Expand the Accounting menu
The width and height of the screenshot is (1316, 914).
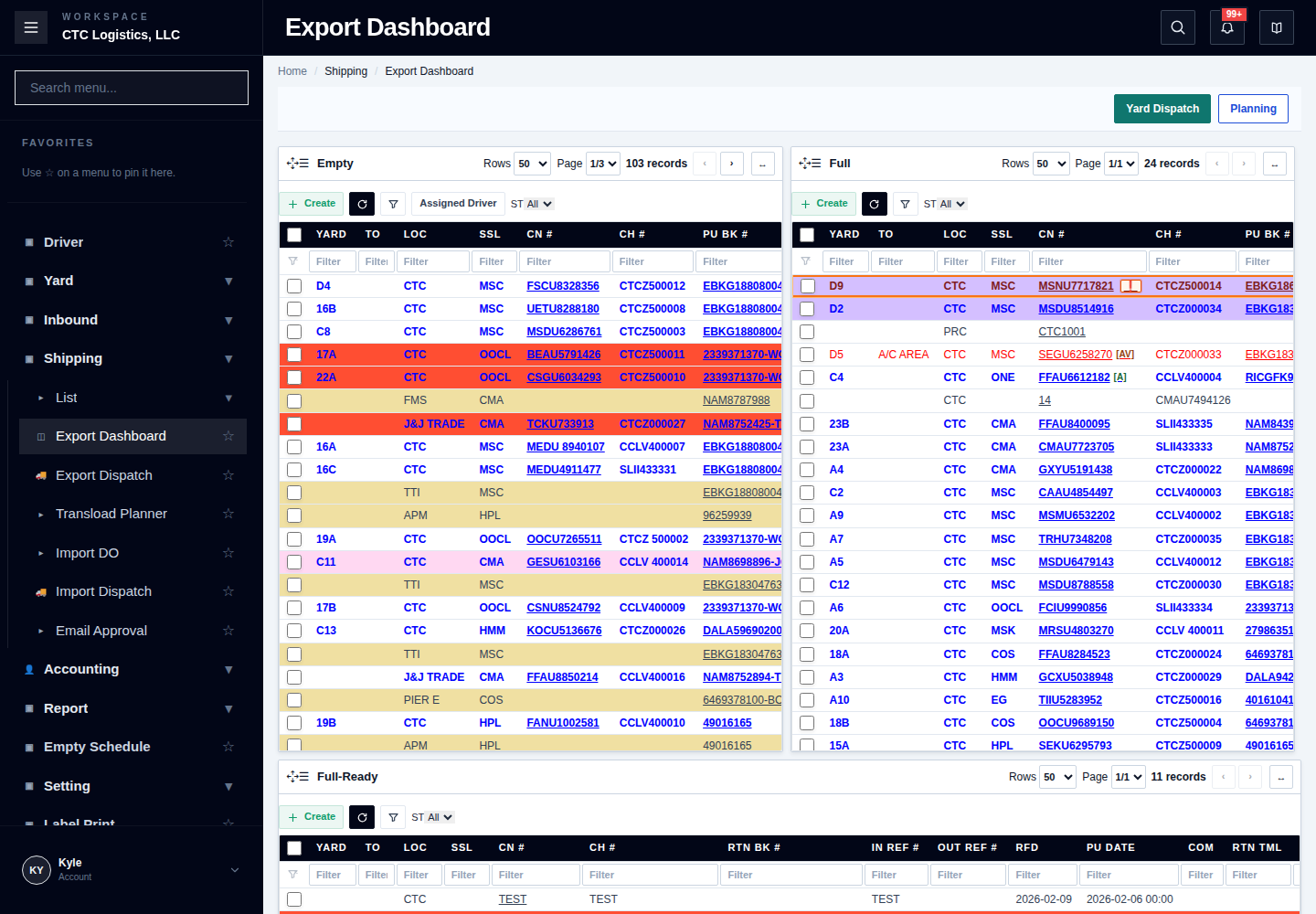[132, 669]
